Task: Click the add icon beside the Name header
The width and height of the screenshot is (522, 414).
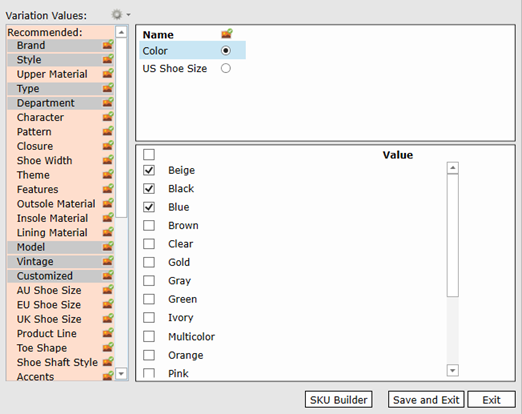Action: (227, 34)
